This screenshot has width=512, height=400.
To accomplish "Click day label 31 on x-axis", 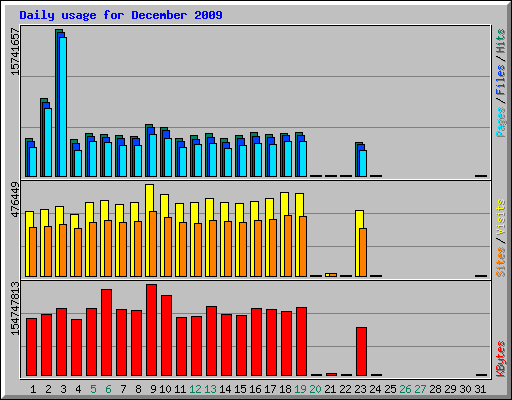I will pyautogui.click(x=480, y=389).
